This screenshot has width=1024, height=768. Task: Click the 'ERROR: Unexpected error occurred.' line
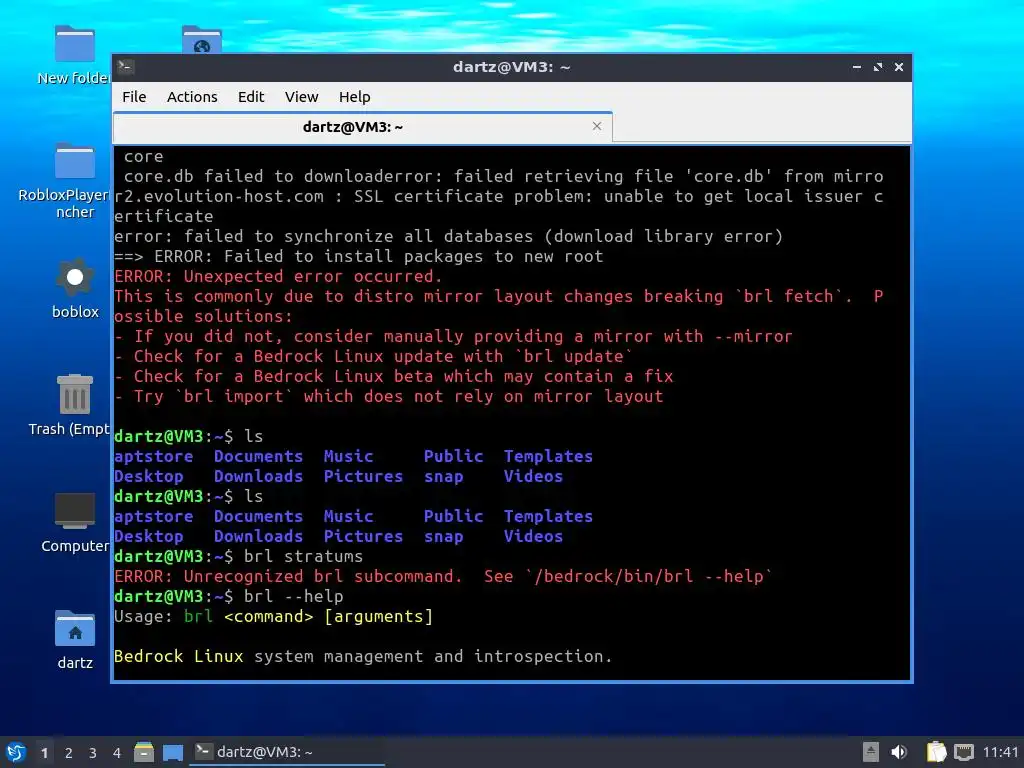click(x=278, y=276)
